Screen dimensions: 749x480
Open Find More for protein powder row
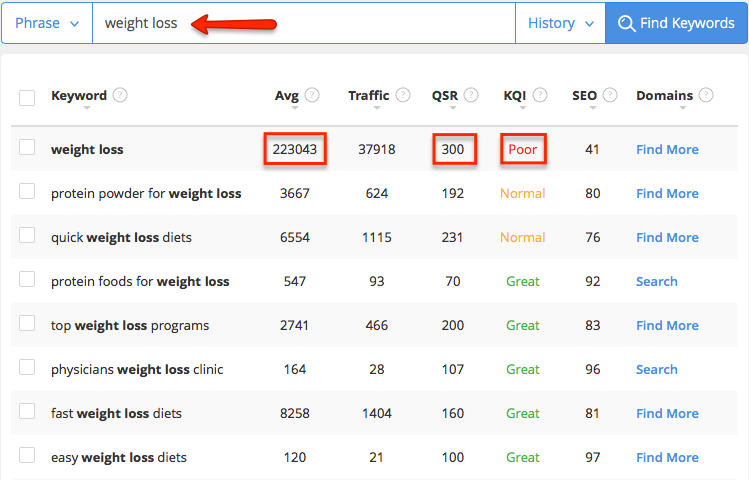coord(667,193)
